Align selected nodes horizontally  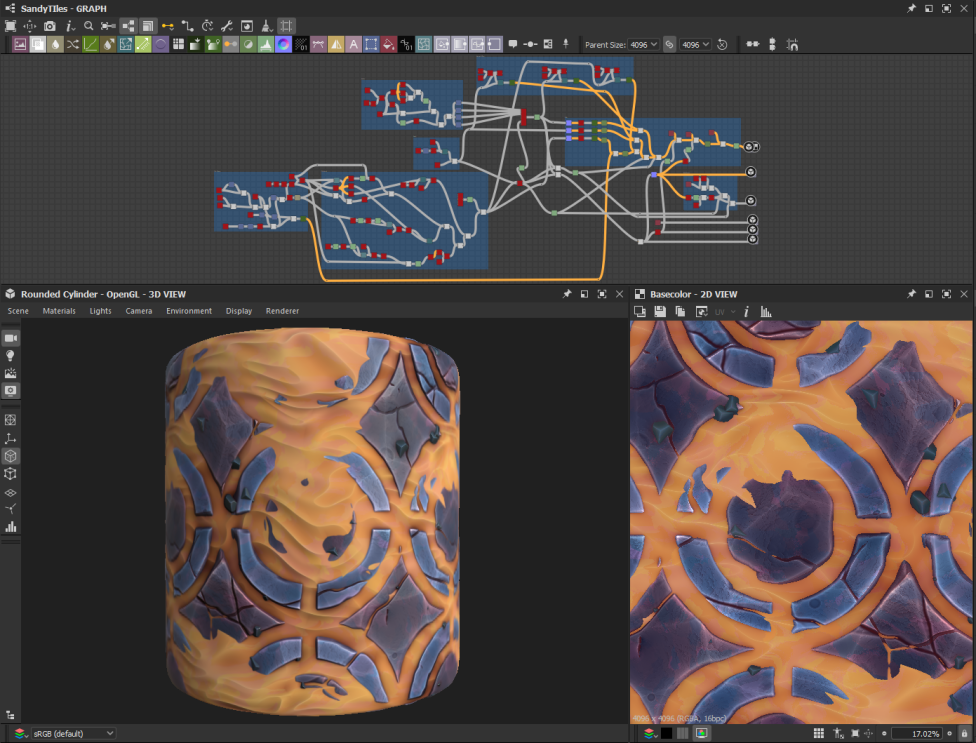pyautogui.click(x=753, y=45)
